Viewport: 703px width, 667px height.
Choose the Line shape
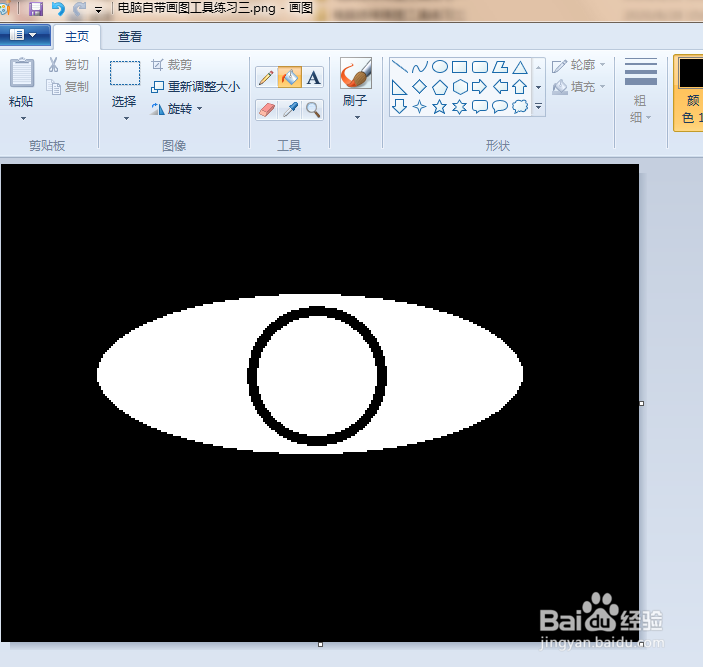click(x=399, y=67)
